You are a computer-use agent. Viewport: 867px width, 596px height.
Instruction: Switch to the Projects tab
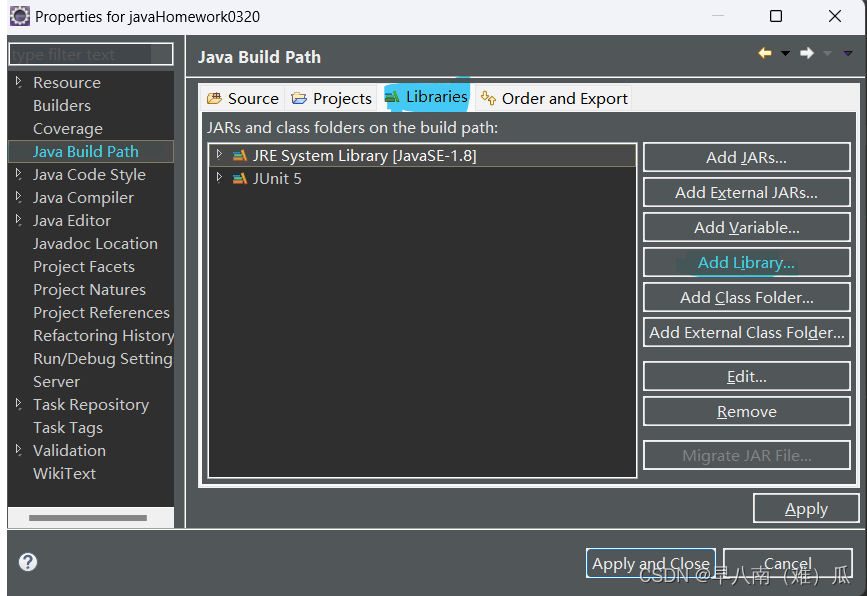[331, 98]
